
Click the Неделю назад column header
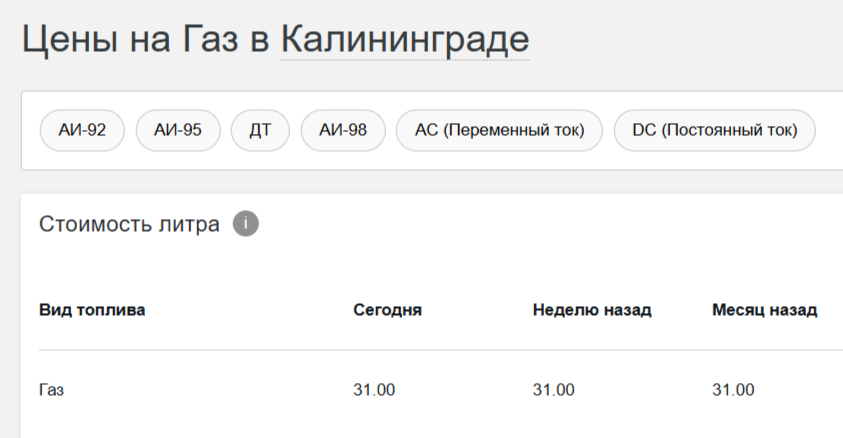pyautogui.click(x=592, y=310)
